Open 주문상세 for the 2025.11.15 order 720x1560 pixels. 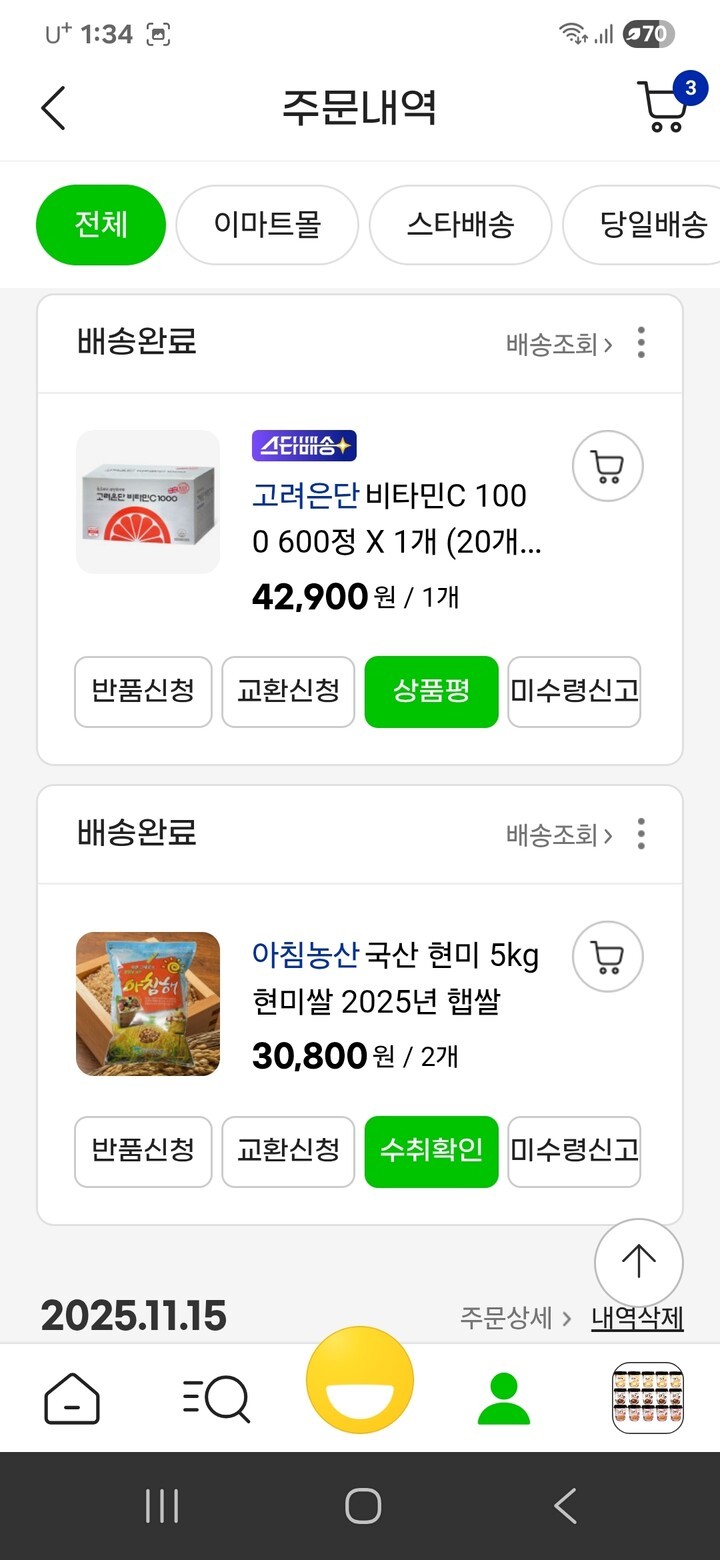(x=515, y=1317)
